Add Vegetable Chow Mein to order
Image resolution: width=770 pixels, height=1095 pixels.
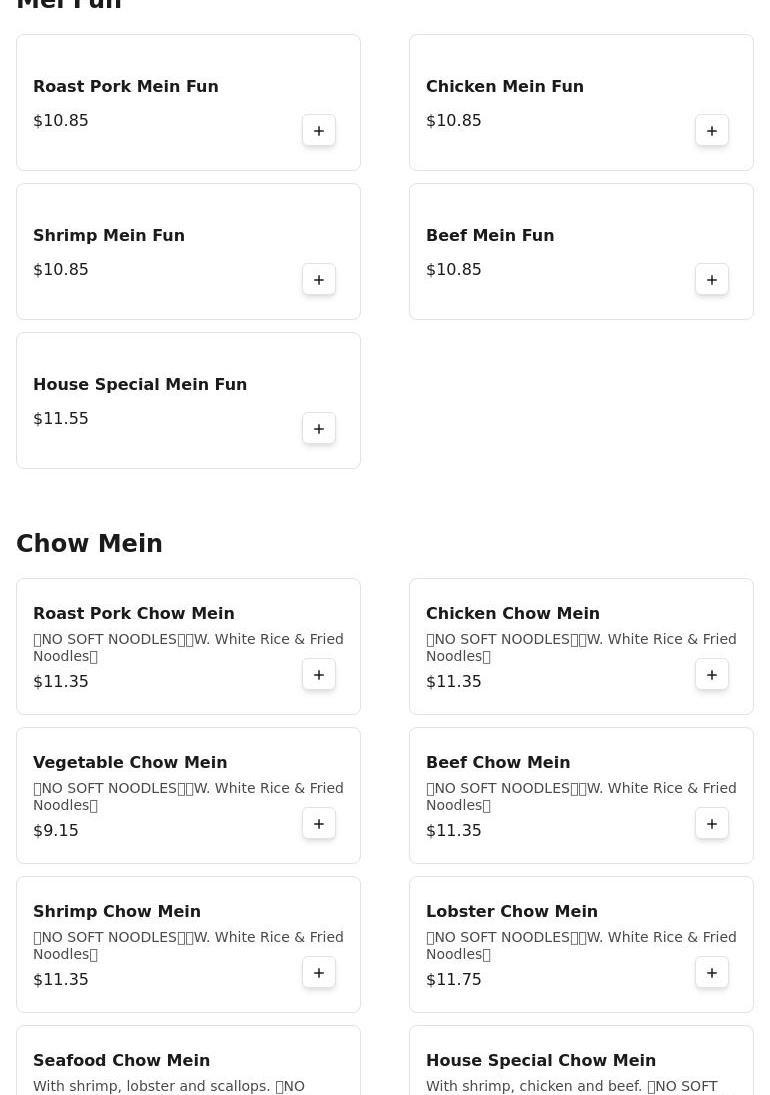click(x=319, y=824)
